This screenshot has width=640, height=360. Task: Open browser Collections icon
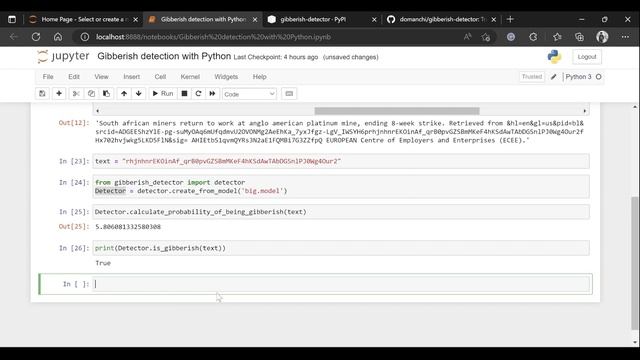pos(579,37)
